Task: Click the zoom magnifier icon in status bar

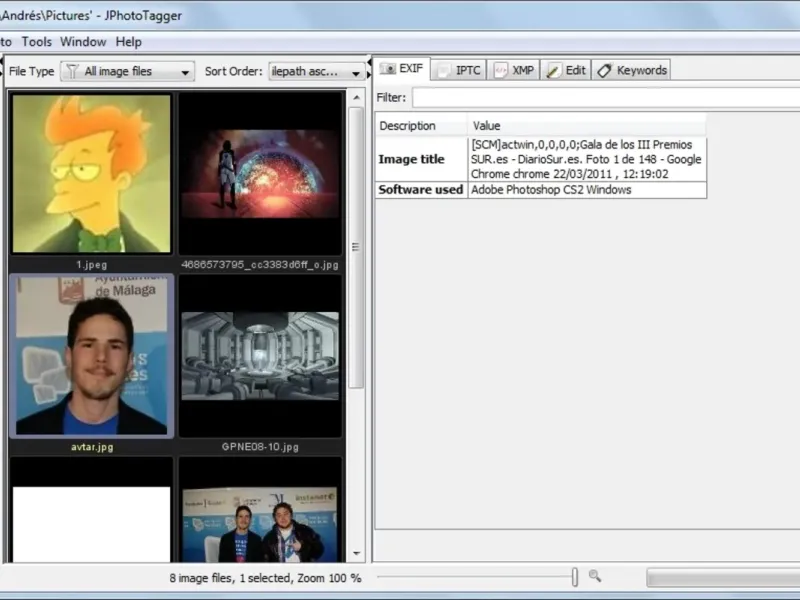Action: tap(595, 576)
